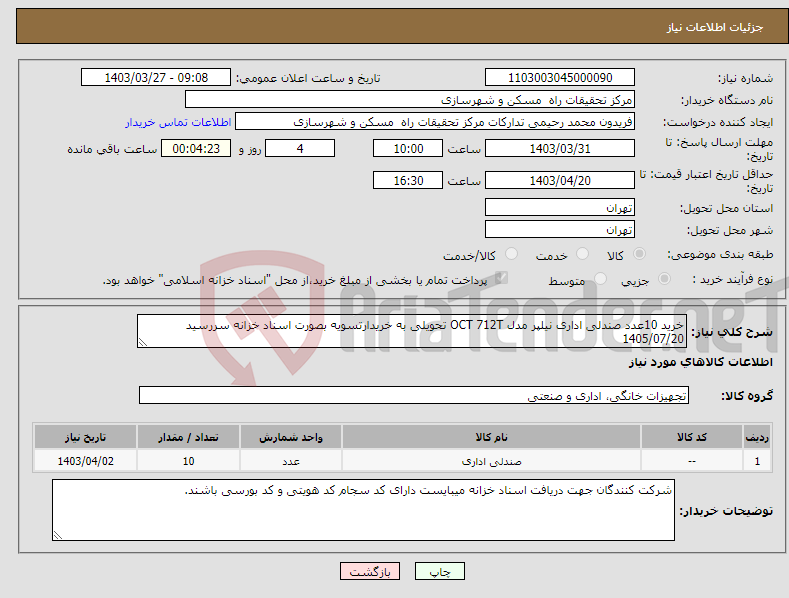789x598 pixels.
Task: Select the جزیی purchase type radio
Action: pyautogui.click(x=664, y=278)
